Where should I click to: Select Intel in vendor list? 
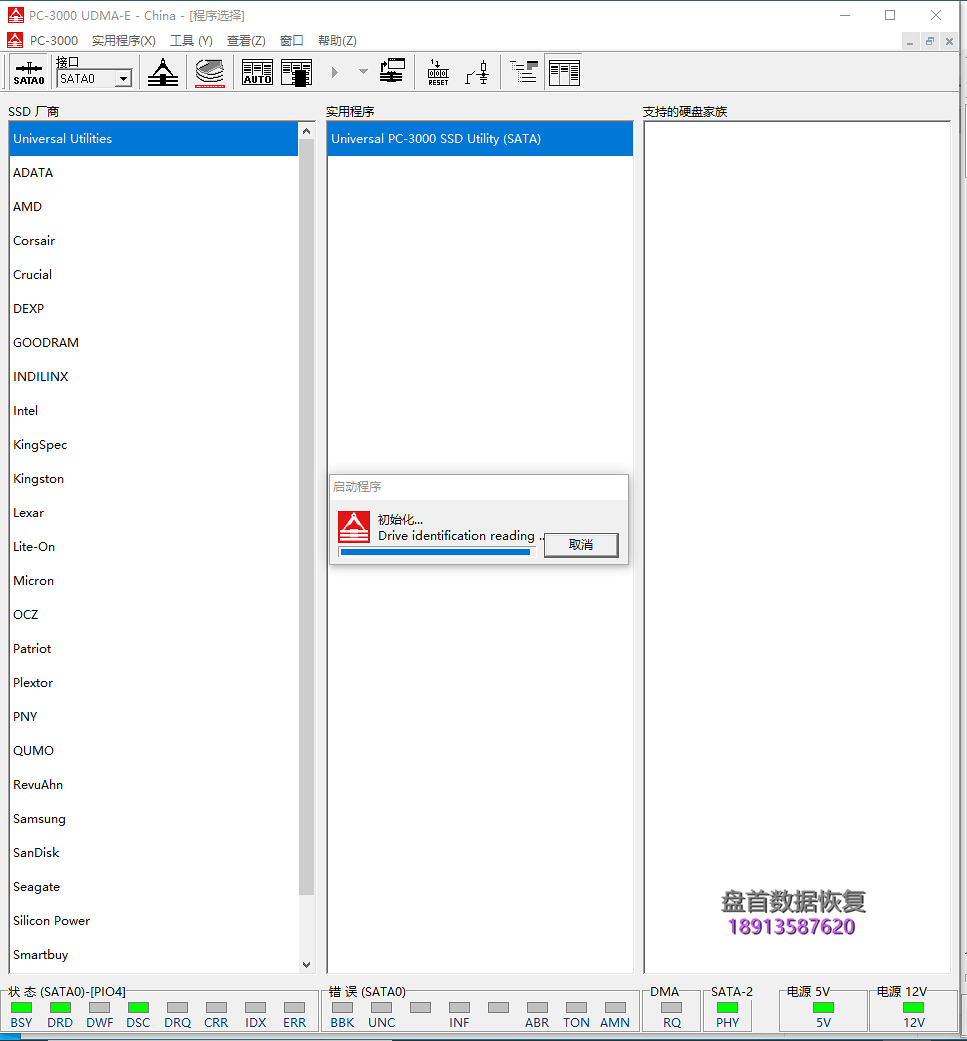coord(153,410)
